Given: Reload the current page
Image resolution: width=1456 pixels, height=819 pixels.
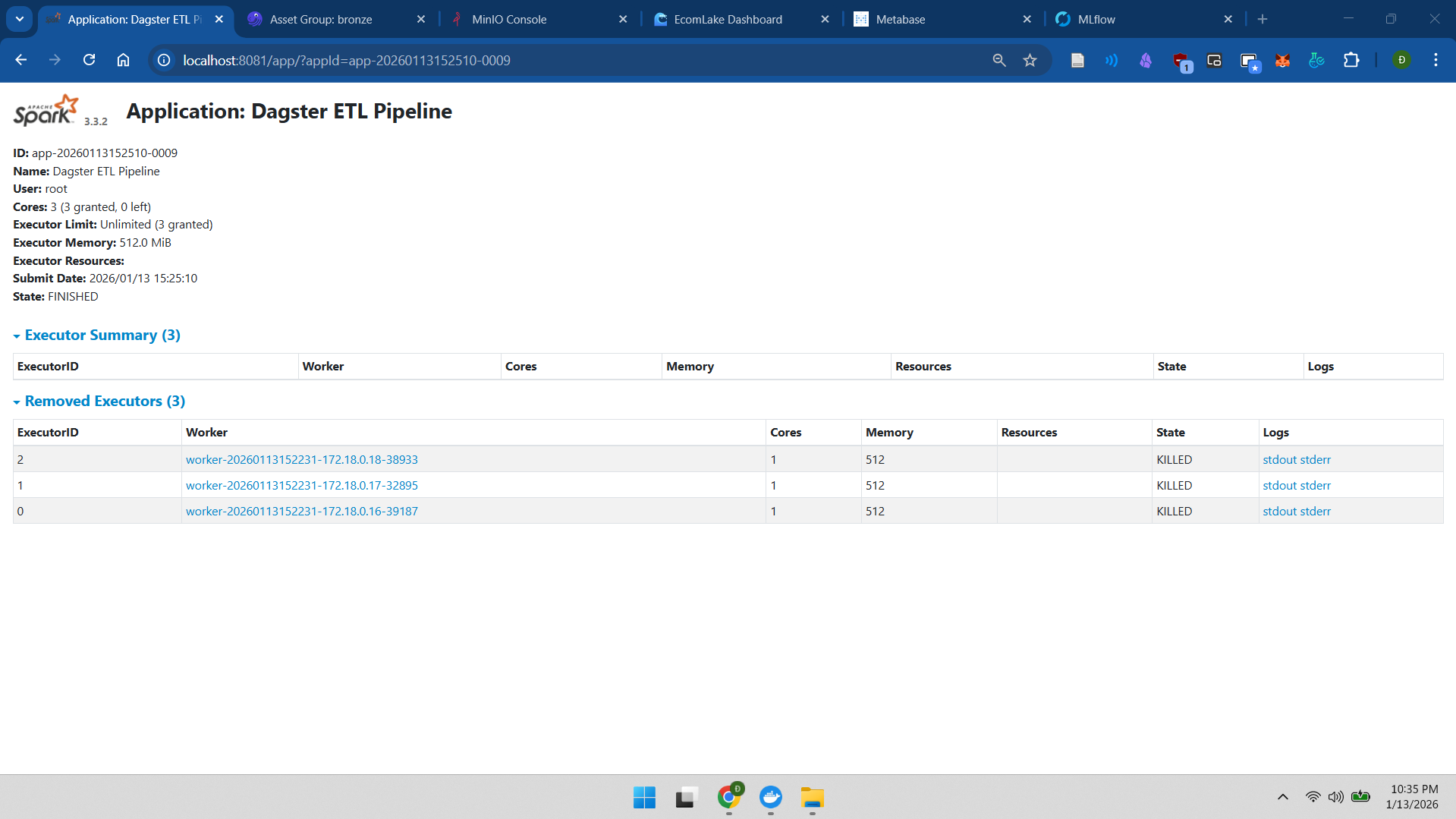Looking at the screenshot, I should [89, 60].
